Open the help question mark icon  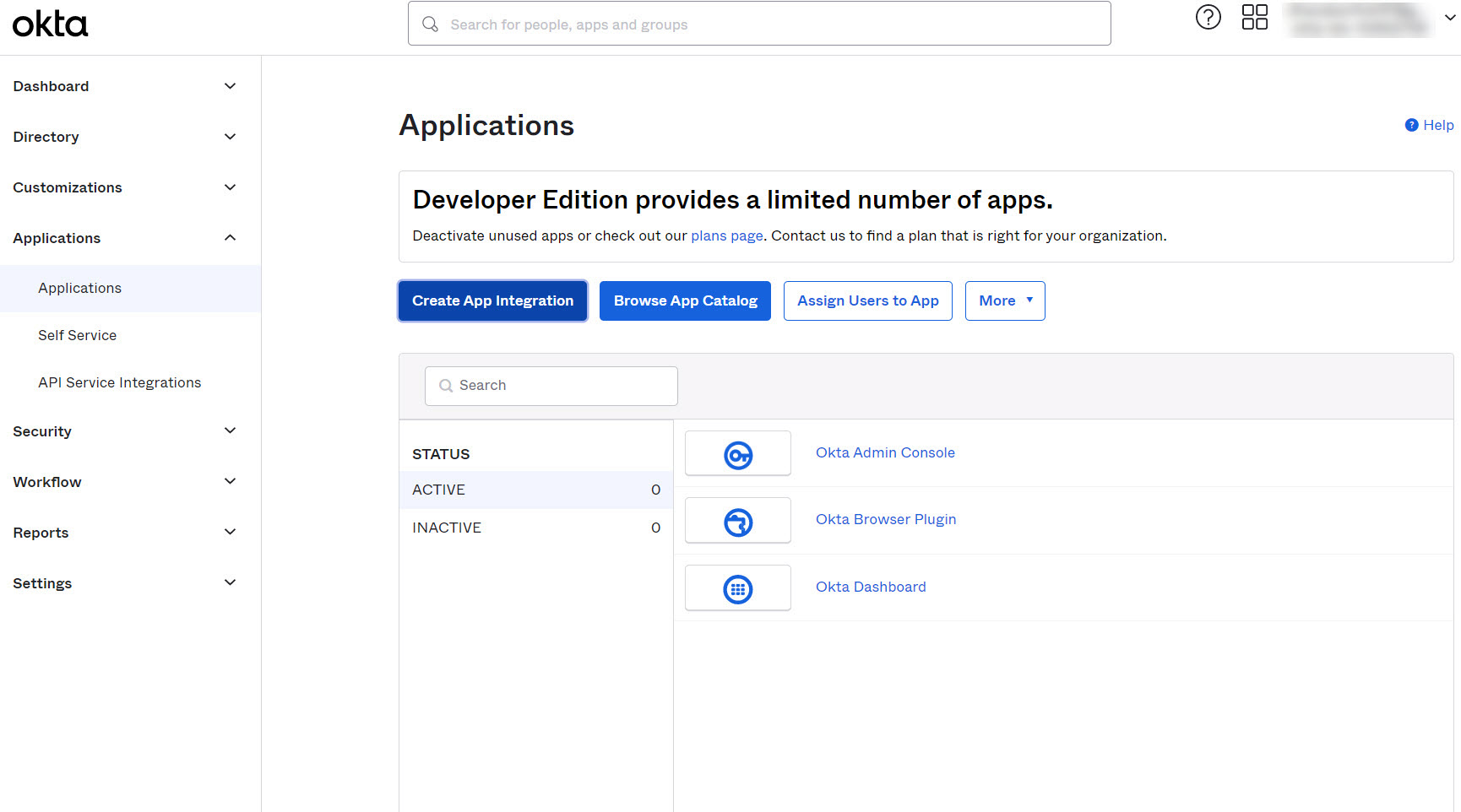coord(1208,18)
